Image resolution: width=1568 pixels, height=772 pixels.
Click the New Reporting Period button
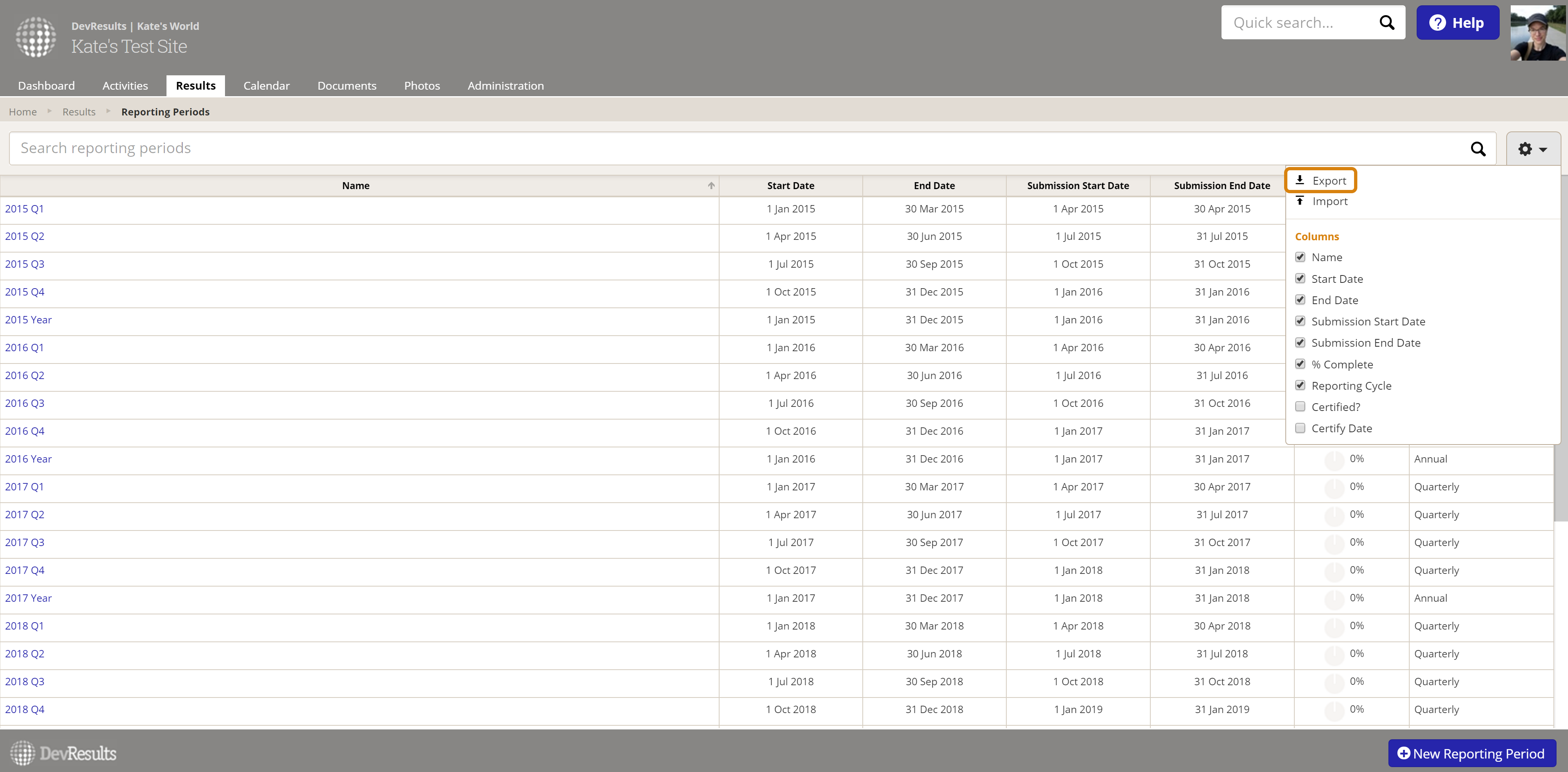[1471, 754]
